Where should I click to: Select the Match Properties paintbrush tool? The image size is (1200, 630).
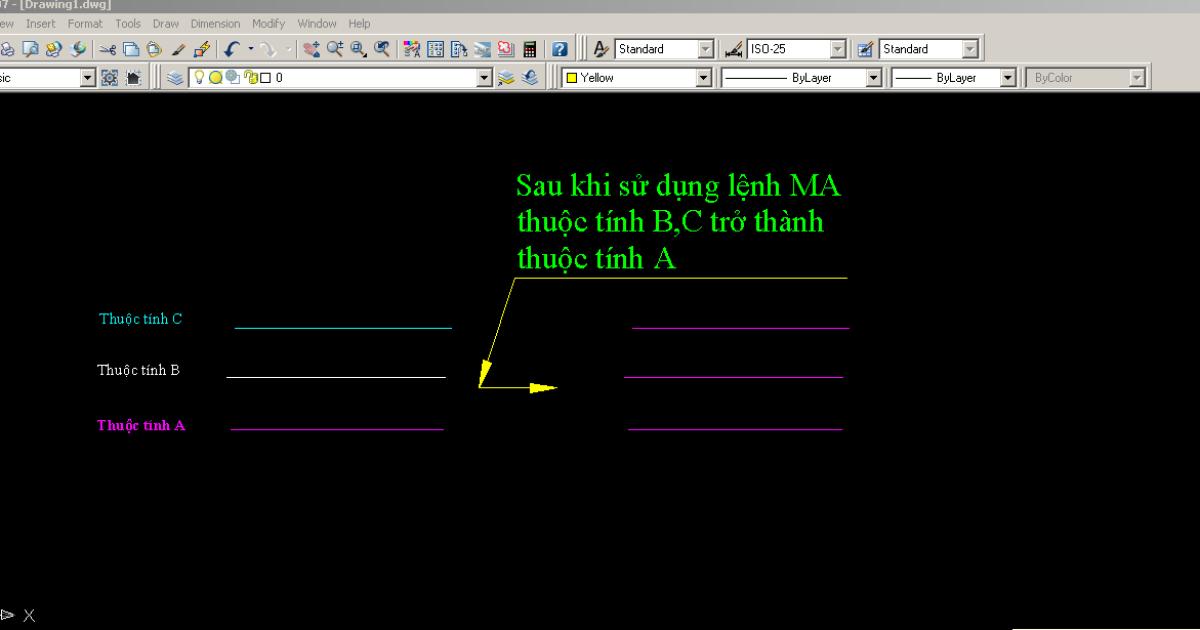[178, 48]
